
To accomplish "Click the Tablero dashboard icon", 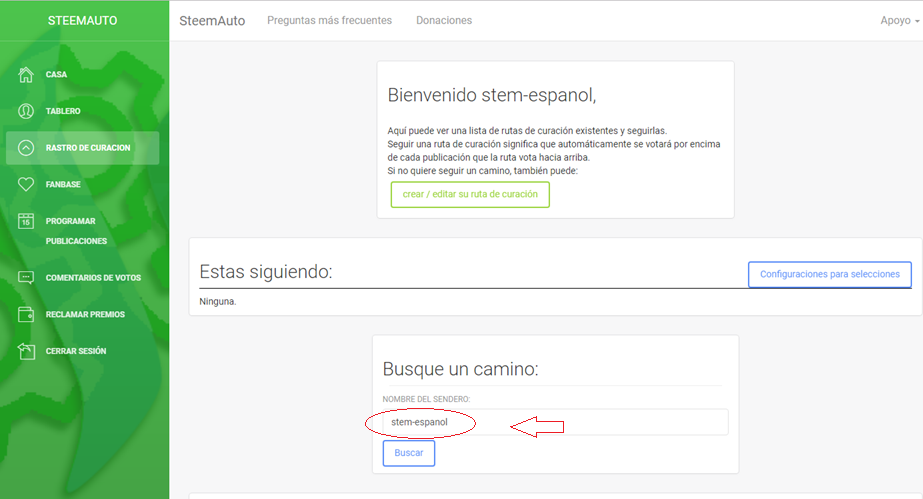I will coord(26,111).
